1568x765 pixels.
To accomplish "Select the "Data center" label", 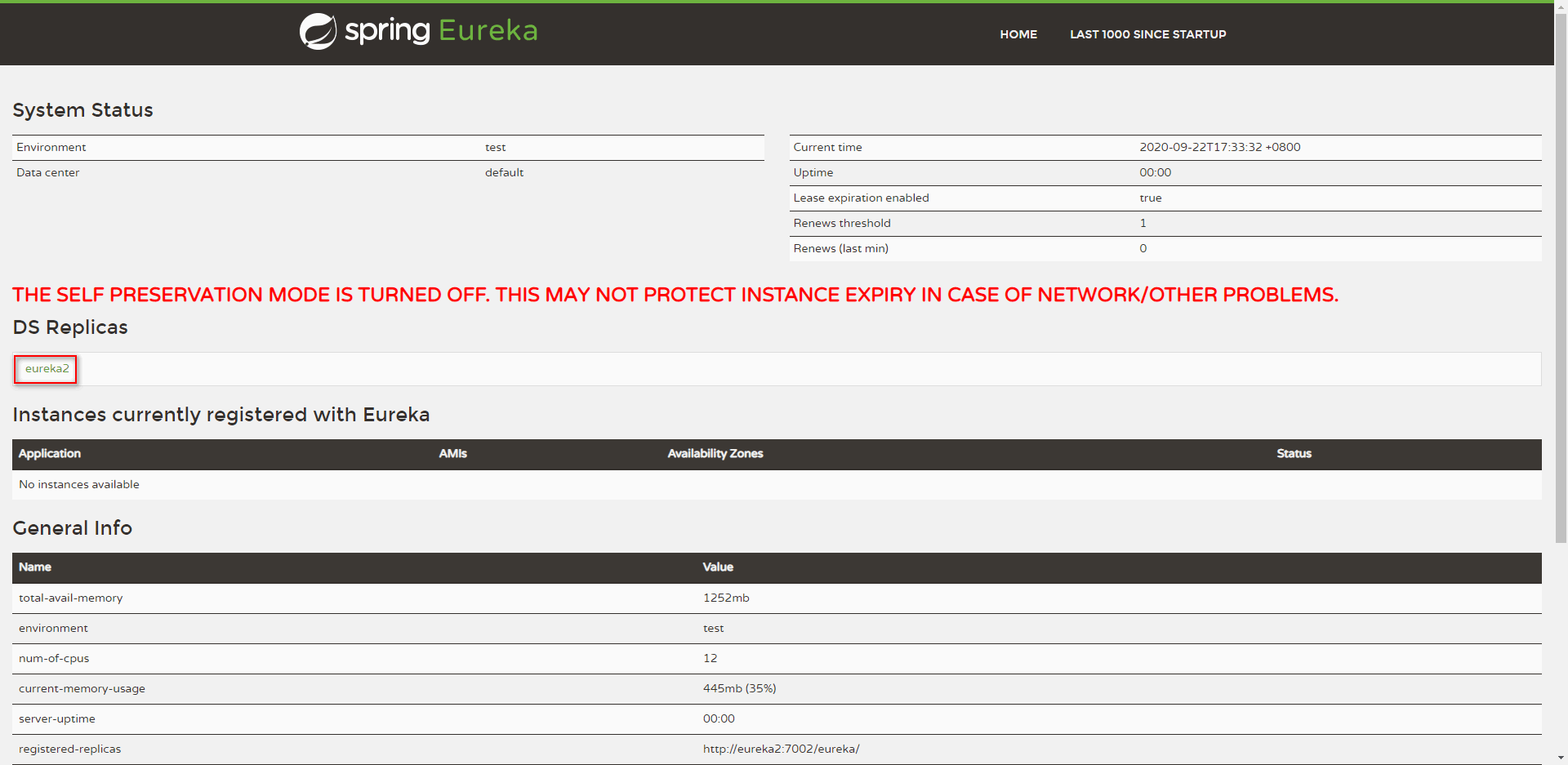I will click(48, 173).
